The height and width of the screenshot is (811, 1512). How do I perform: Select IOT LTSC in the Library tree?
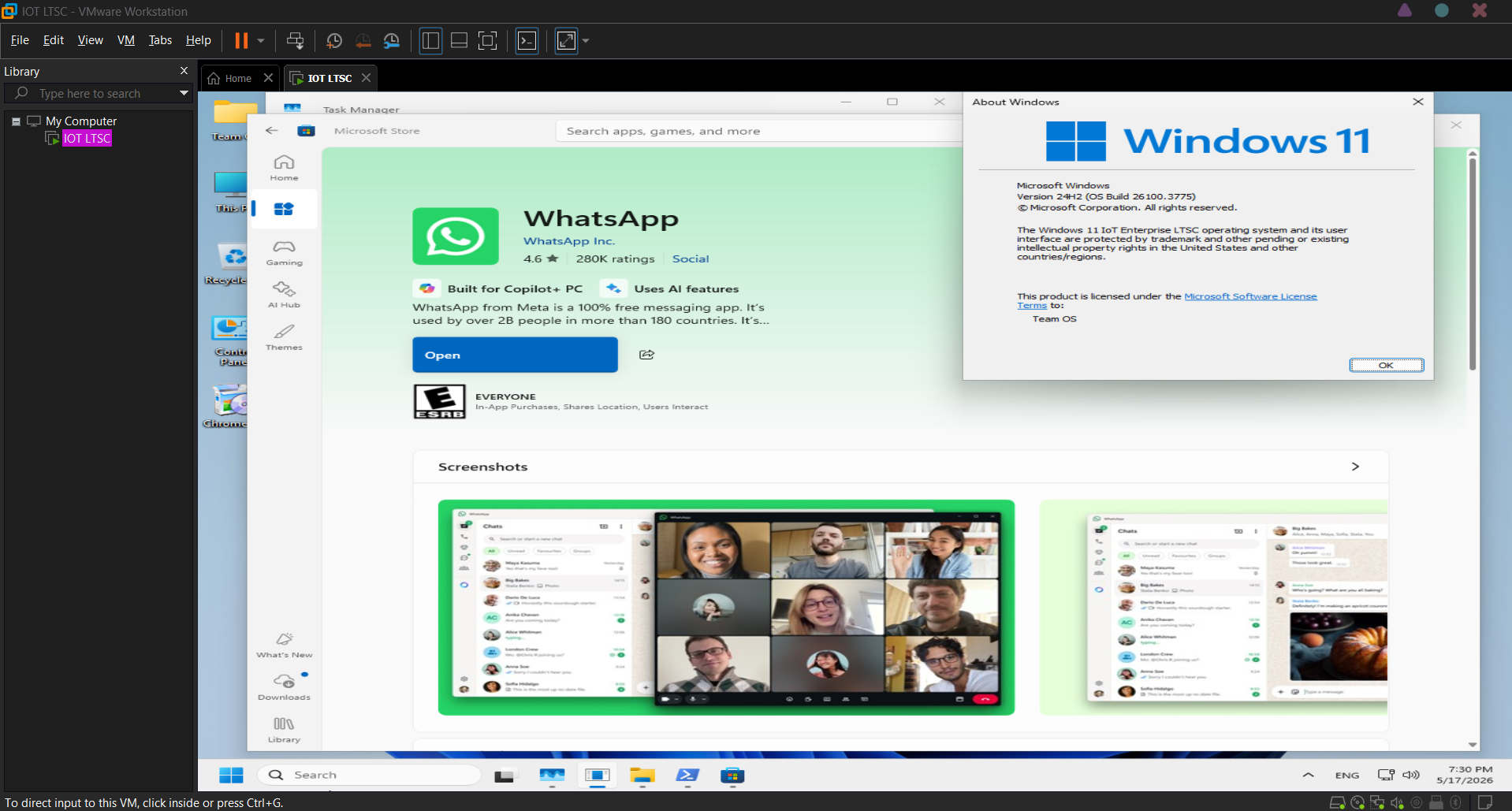click(87, 138)
